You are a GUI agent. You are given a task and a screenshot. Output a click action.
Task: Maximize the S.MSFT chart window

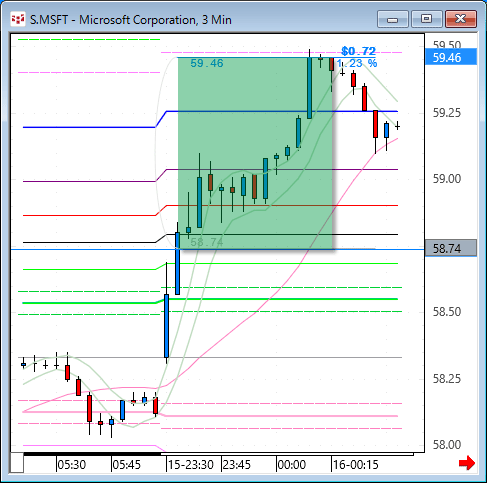point(426,19)
